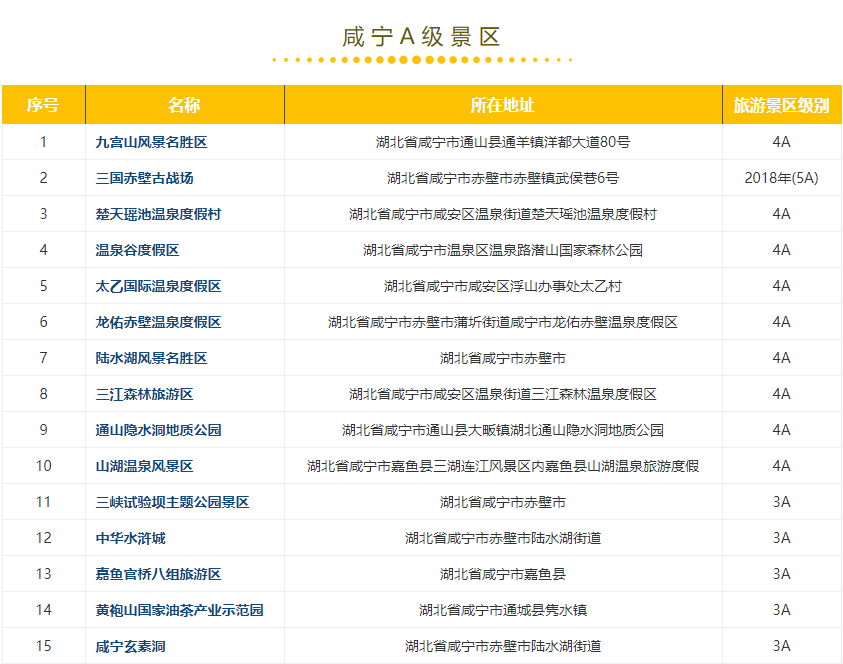Select address 湖北省咸宁市通城县隽水镇

(503, 610)
